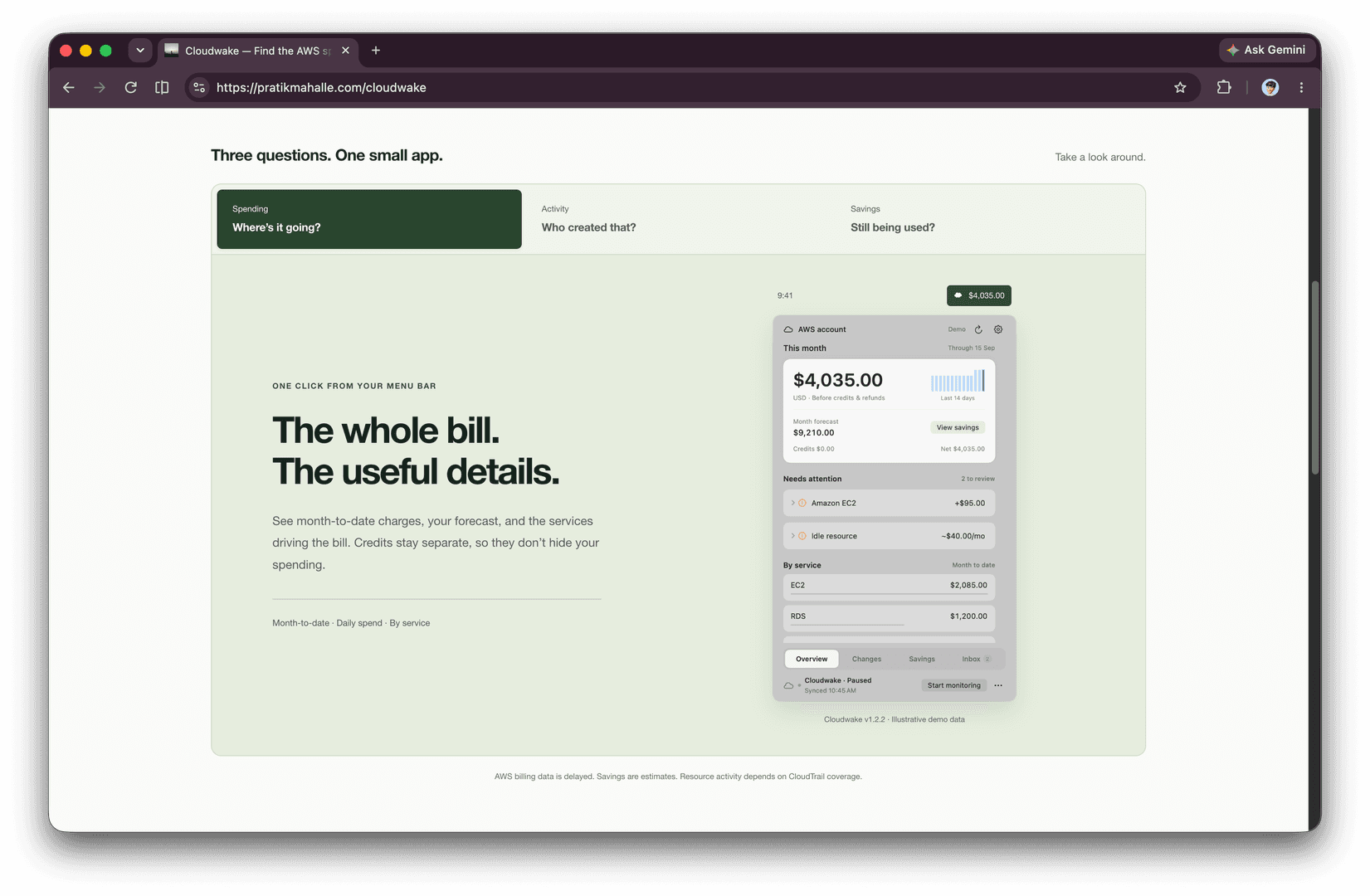Open the three-dot menu beside Start monitoring
The image size is (1370, 896).
(x=998, y=685)
